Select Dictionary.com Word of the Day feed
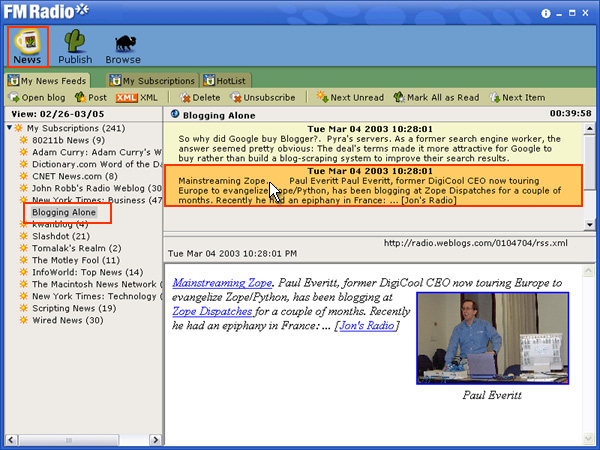 (x=97, y=164)
